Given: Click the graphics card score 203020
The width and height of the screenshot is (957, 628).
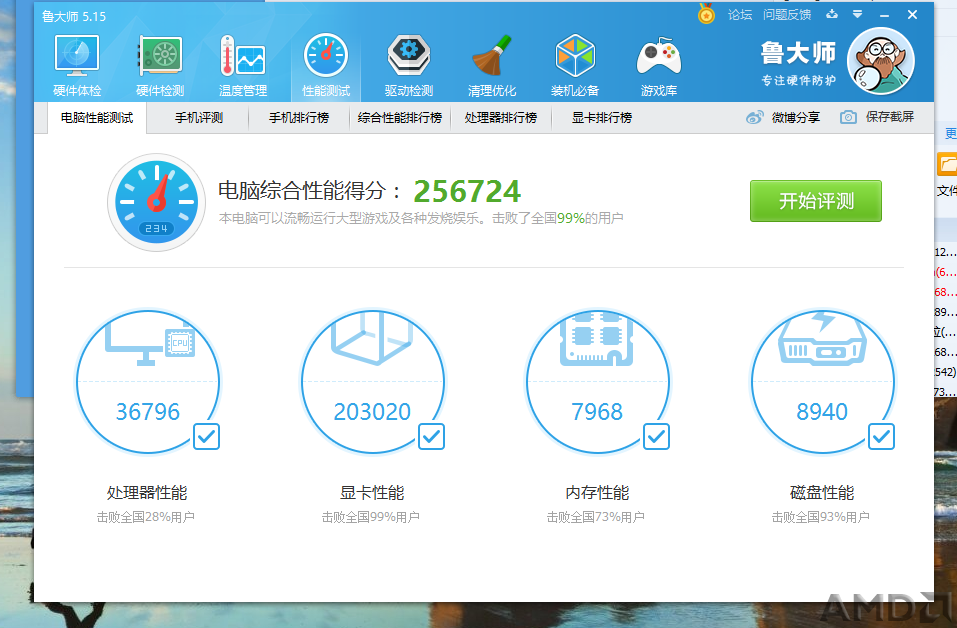Looking at the screenshot, I should 372,412.
